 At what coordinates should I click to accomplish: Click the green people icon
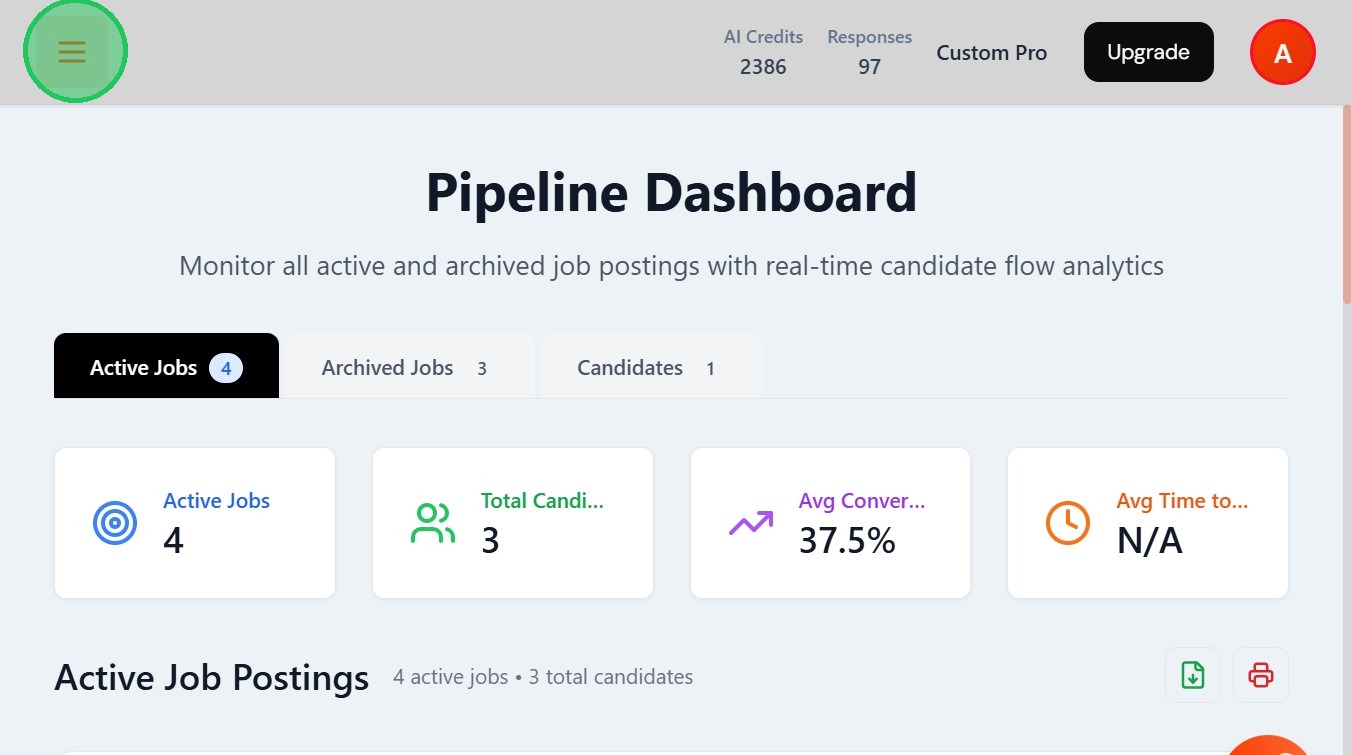[433, 523]
